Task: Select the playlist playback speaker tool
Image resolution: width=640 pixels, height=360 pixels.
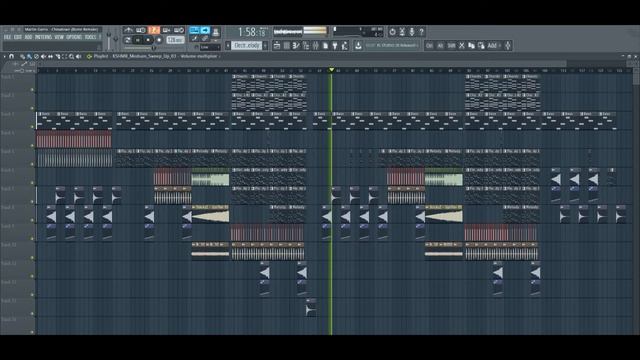Action: pos(79,56)
